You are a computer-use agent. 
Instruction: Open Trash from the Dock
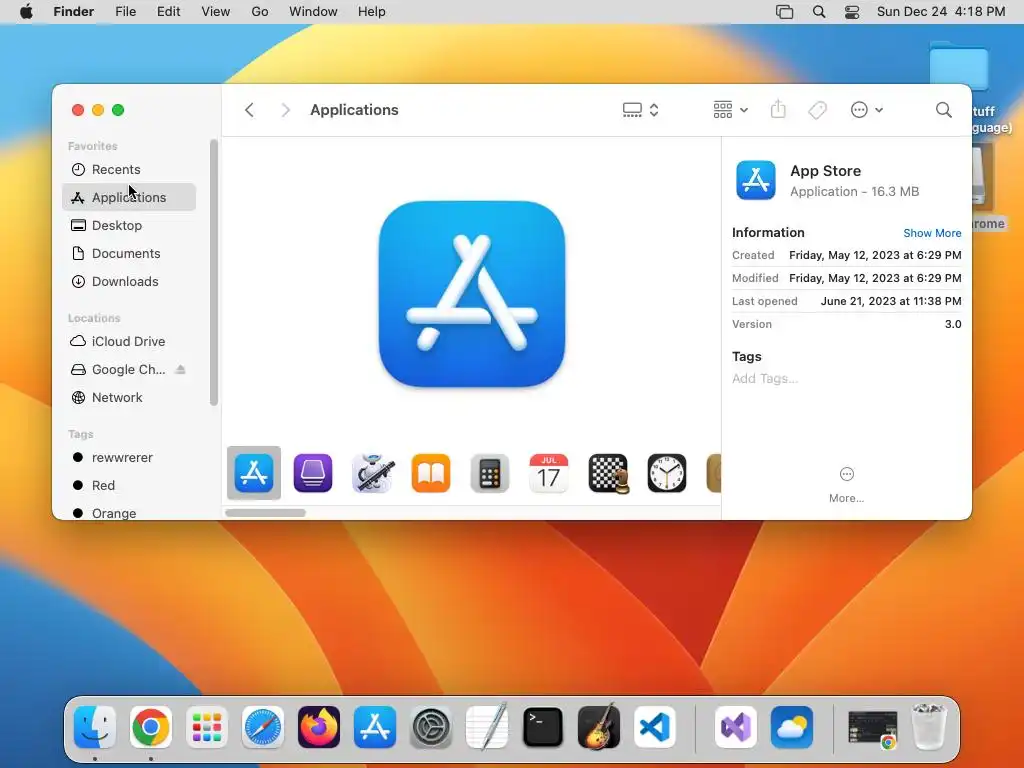coord(929,726)
